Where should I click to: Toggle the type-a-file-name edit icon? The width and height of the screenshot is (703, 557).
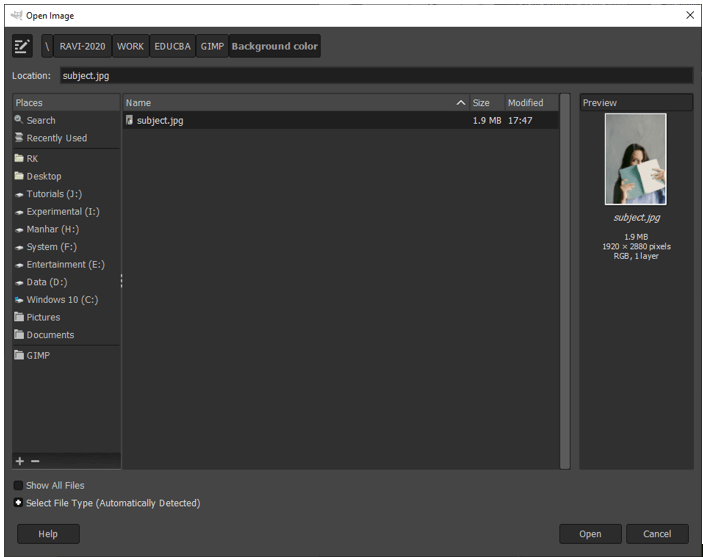[x=22, y=46]
